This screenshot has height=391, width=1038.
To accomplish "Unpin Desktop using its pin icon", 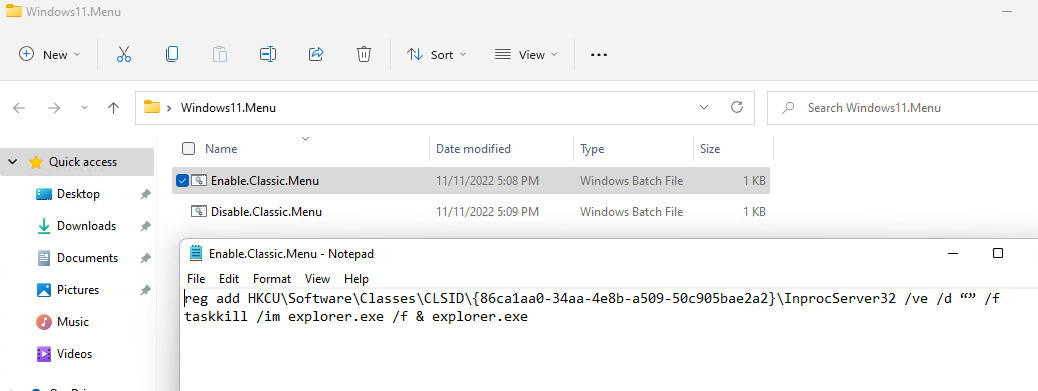I will [145, 194].
